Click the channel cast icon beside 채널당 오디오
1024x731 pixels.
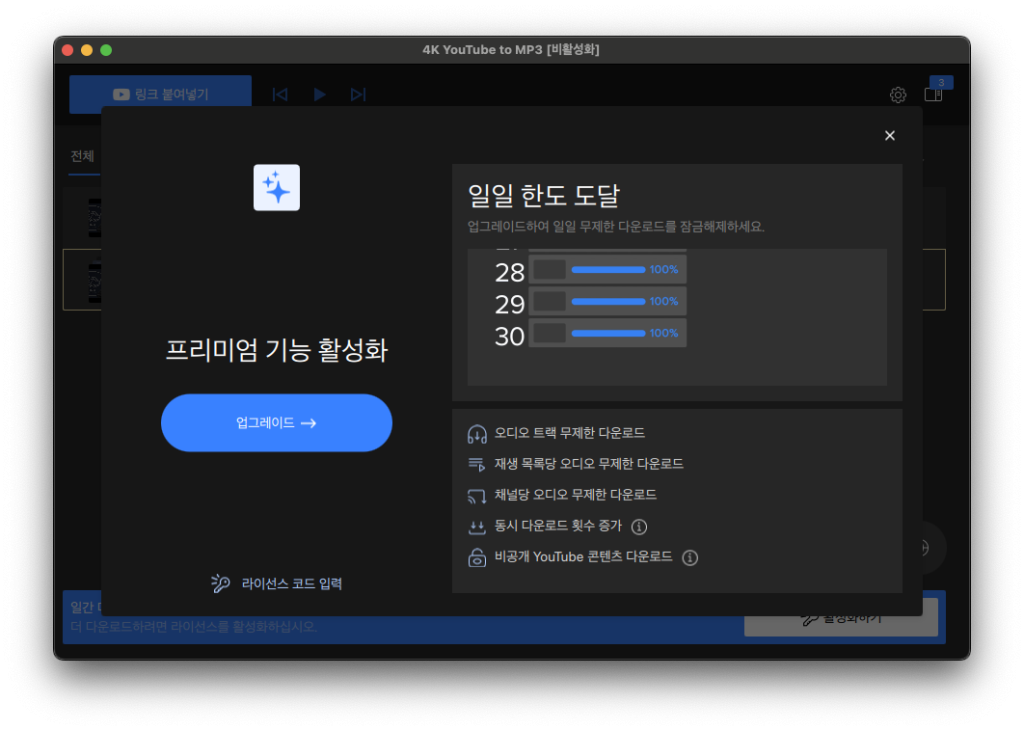point(477,495)
